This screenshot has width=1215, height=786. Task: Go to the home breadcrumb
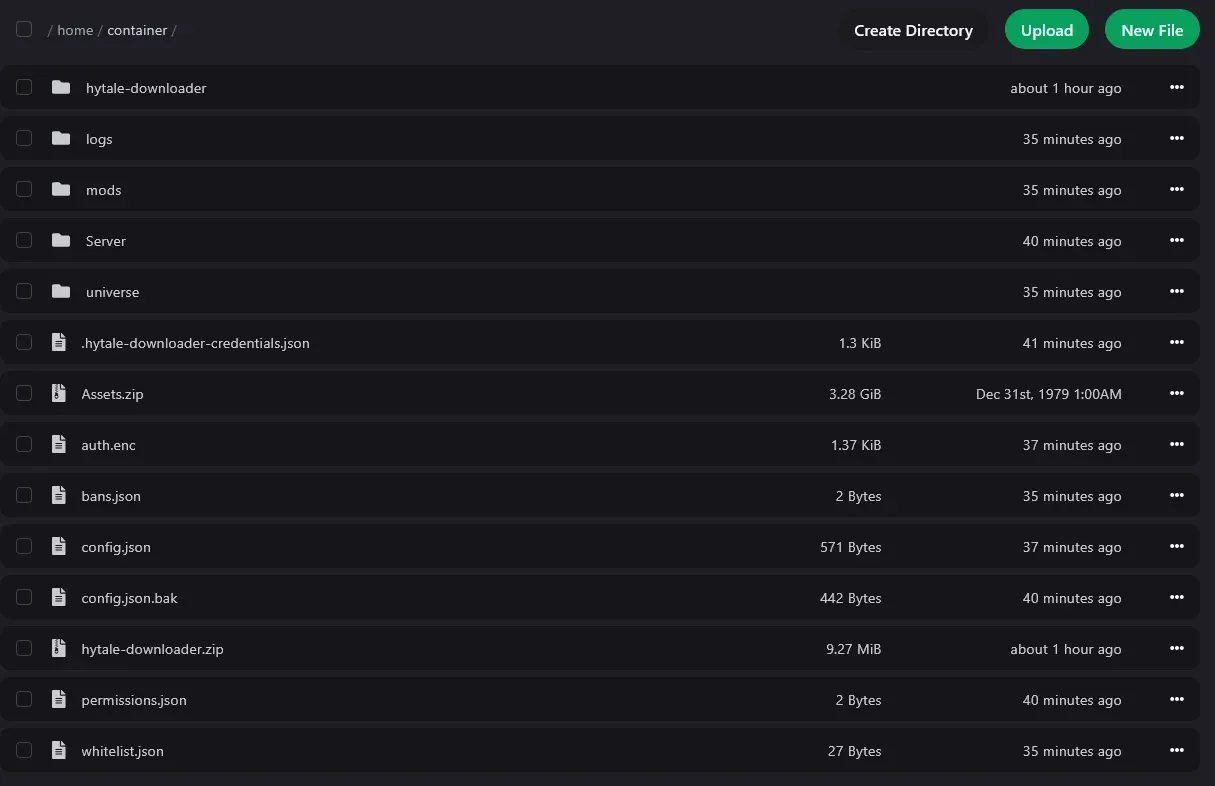75,30
